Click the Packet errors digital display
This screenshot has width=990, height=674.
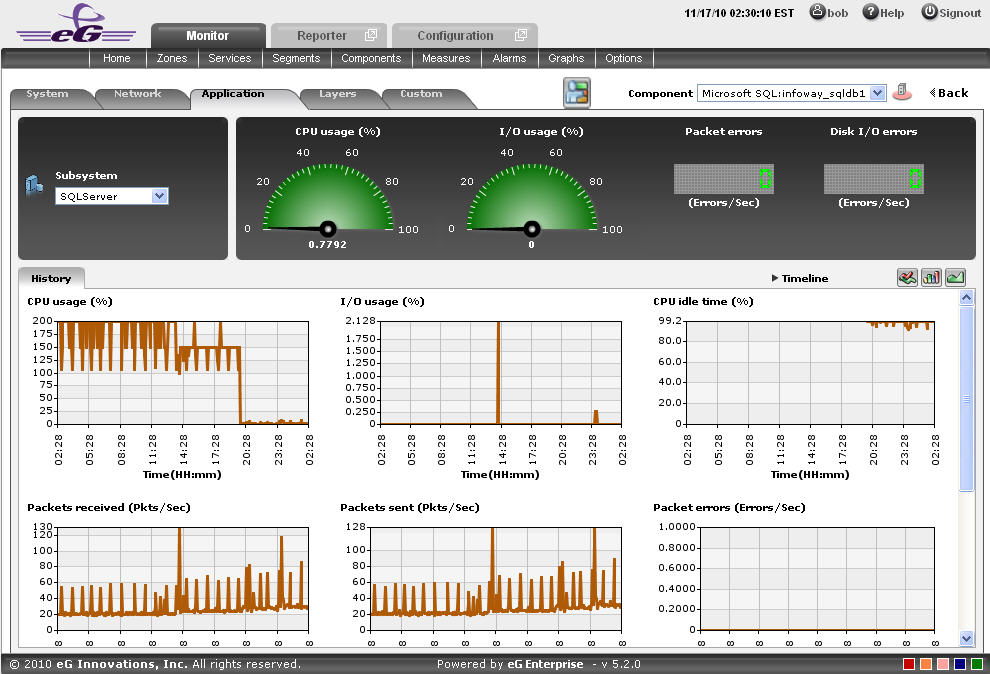pyautogui.click(x=724, y=179)
